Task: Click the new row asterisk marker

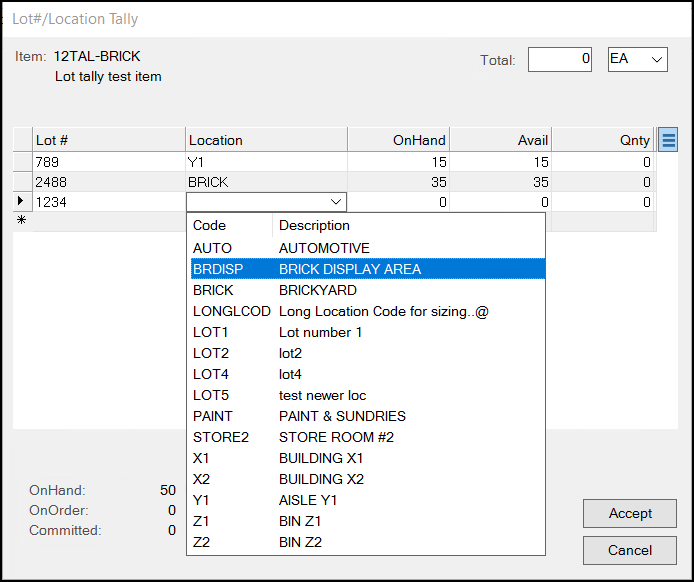Action: point(21,220)
